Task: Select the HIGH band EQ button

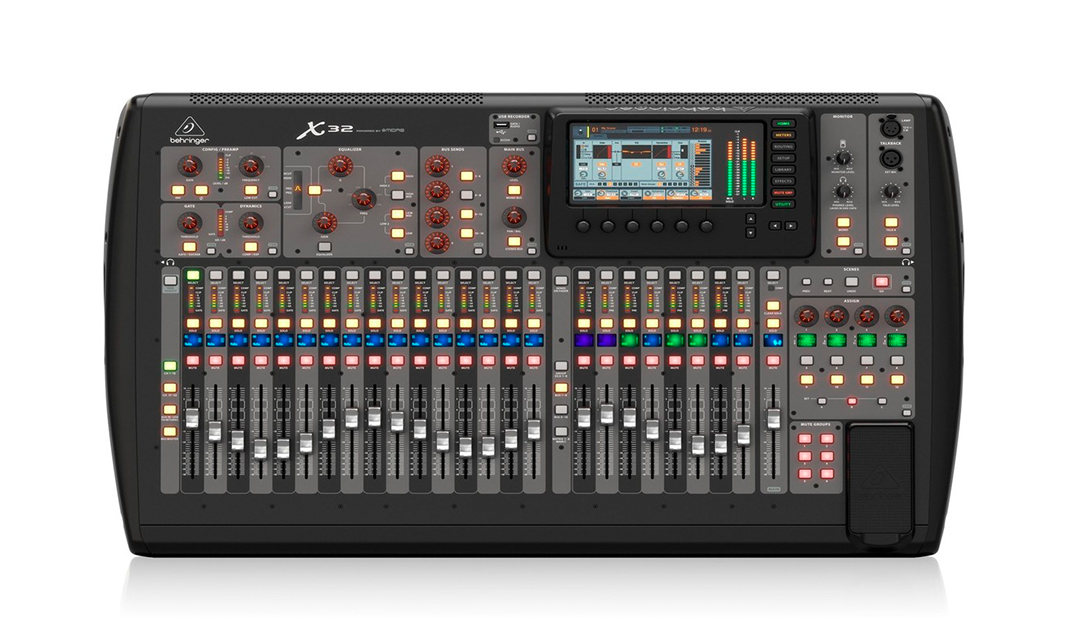Action: (397, 176)
